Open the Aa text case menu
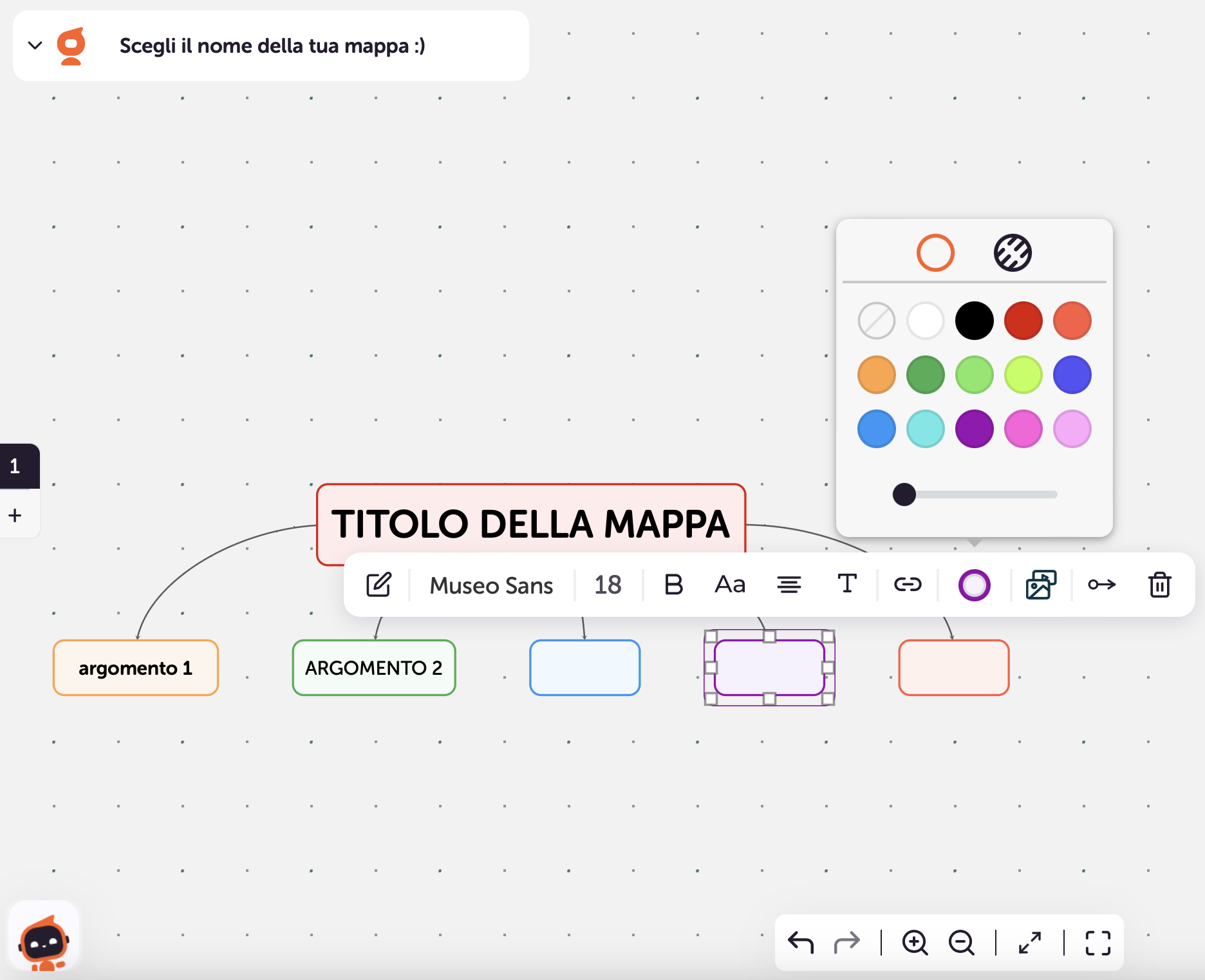This screenshot has width=1205, height=980. click(x=729, y=585)
